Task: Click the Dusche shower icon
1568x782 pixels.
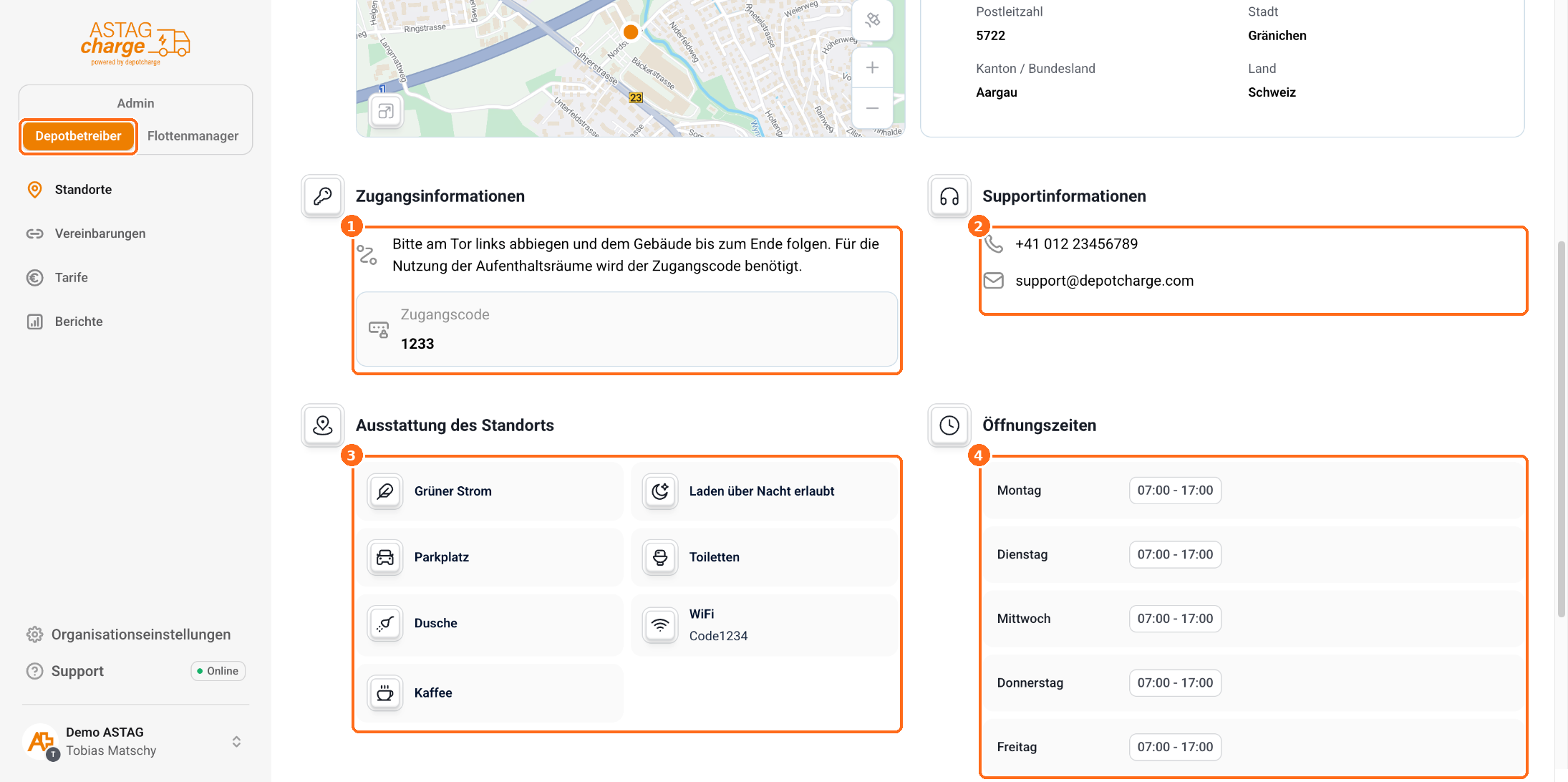Action: (385, 624)
